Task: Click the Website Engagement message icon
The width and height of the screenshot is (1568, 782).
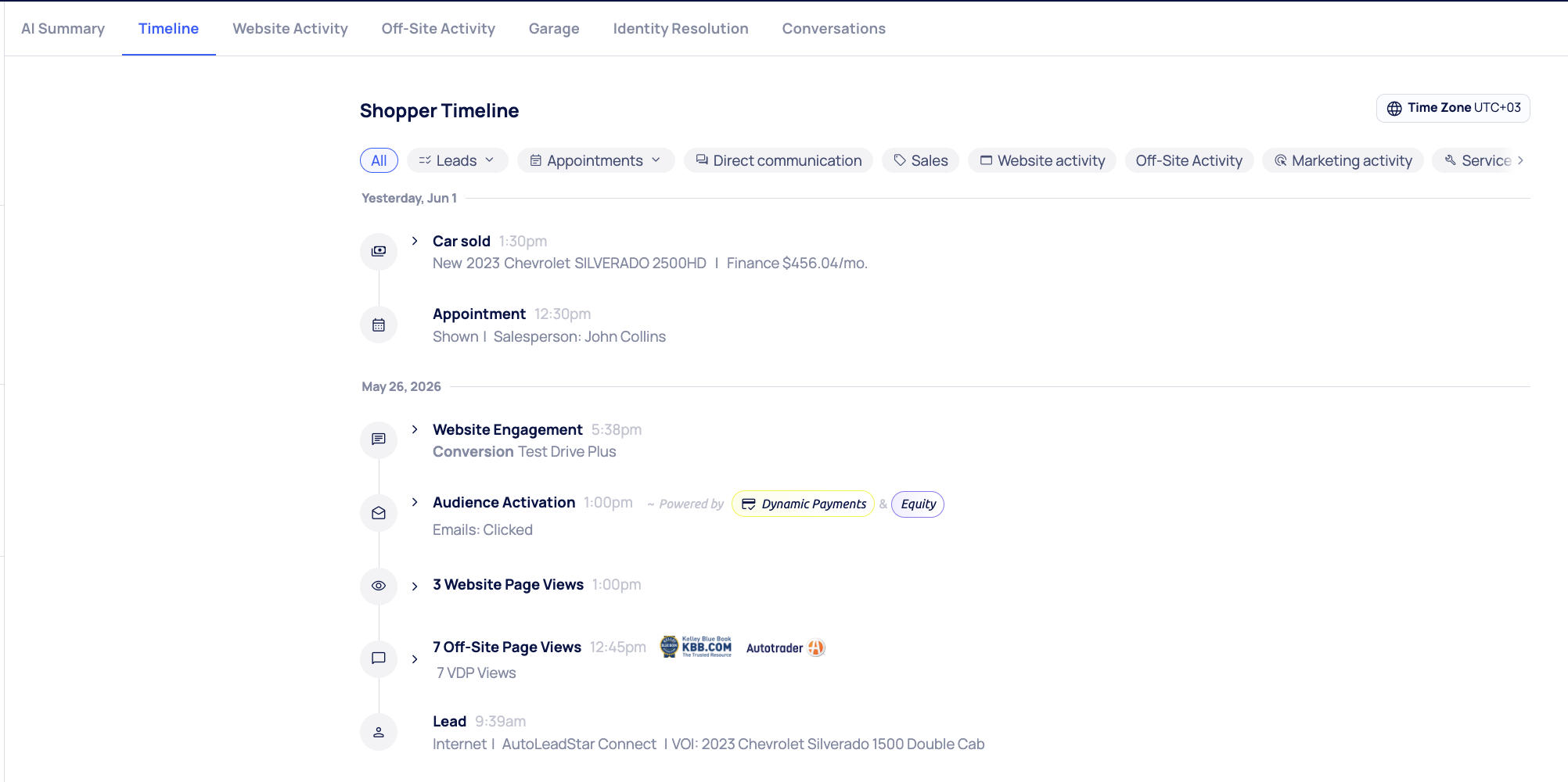Action: [x=379, y=439]
